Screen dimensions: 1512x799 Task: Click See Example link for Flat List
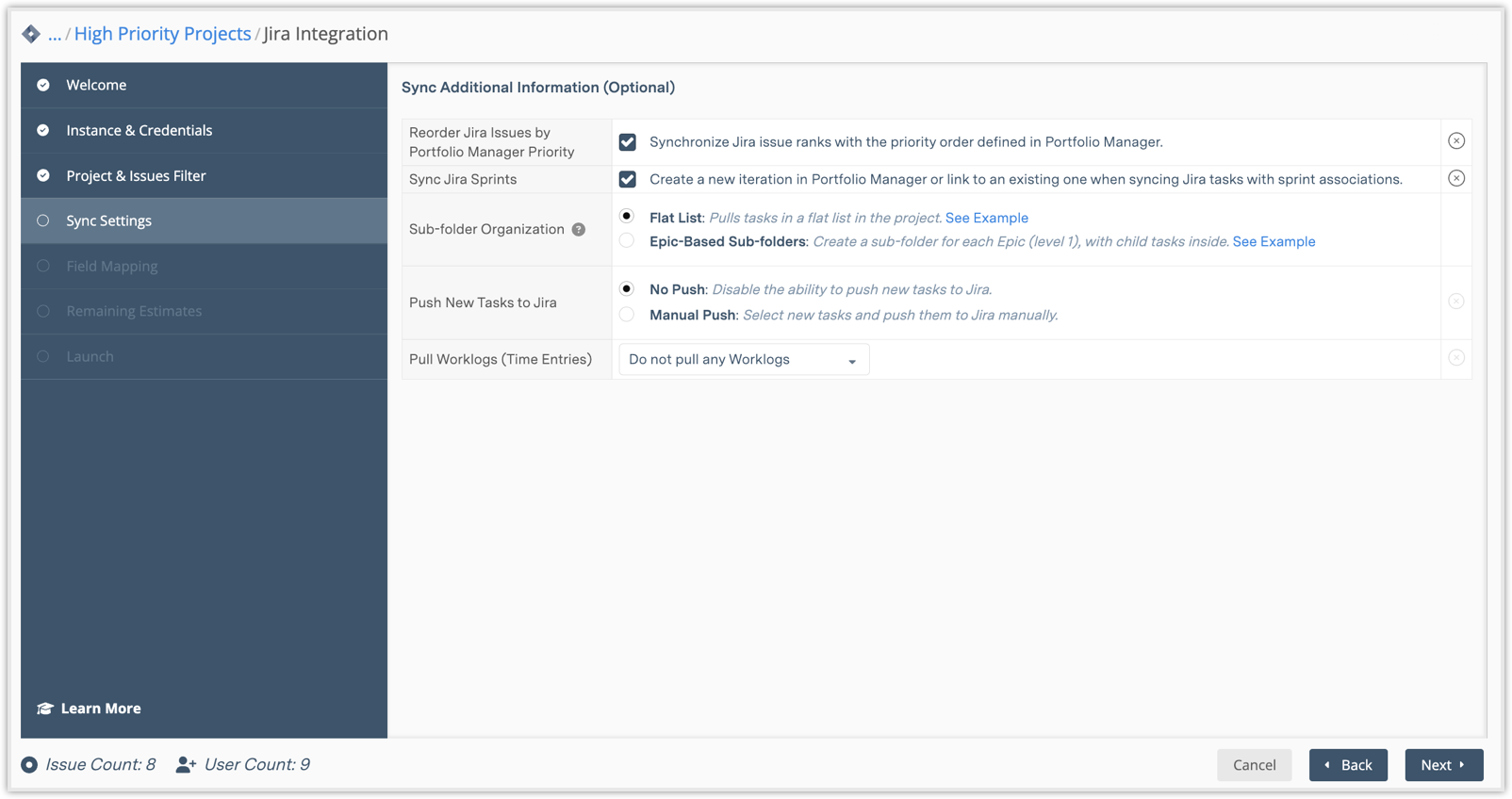click(986, 218)
